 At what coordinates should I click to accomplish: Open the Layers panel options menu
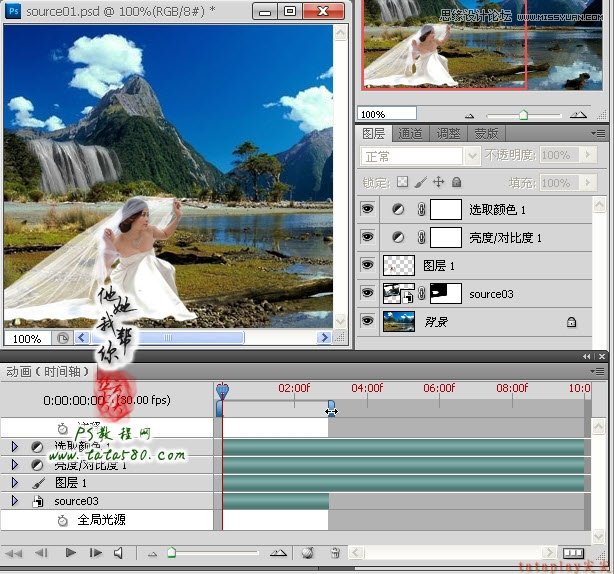[x=598, y=133]
